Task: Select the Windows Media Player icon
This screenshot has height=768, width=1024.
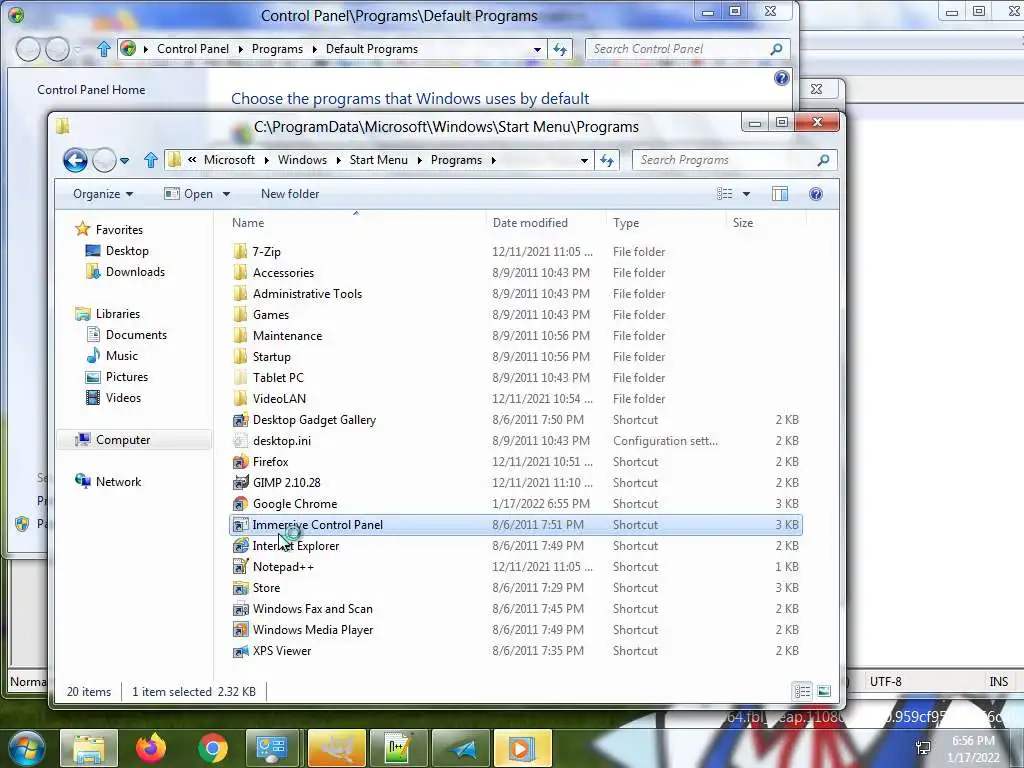Action: pyautogui.click(x=241, y=630)
